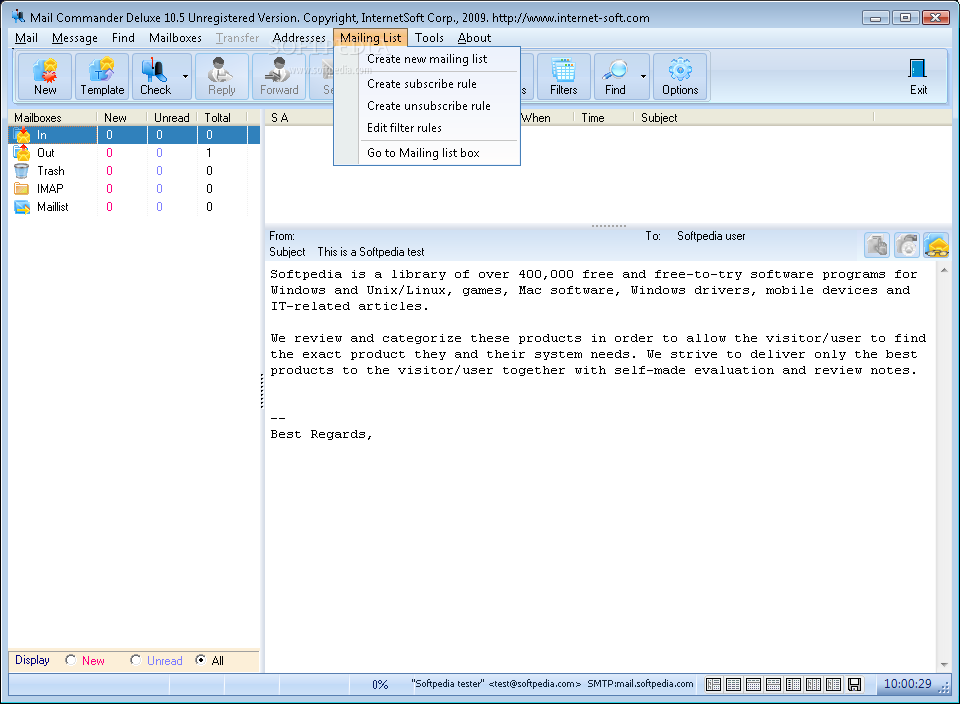Open the Addresses menu

299,38
